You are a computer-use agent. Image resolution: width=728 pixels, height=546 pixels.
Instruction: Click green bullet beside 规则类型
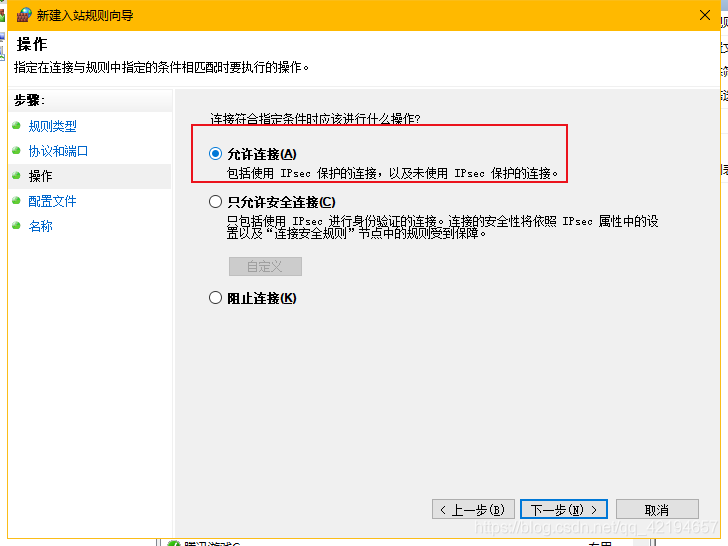(17, 125)
